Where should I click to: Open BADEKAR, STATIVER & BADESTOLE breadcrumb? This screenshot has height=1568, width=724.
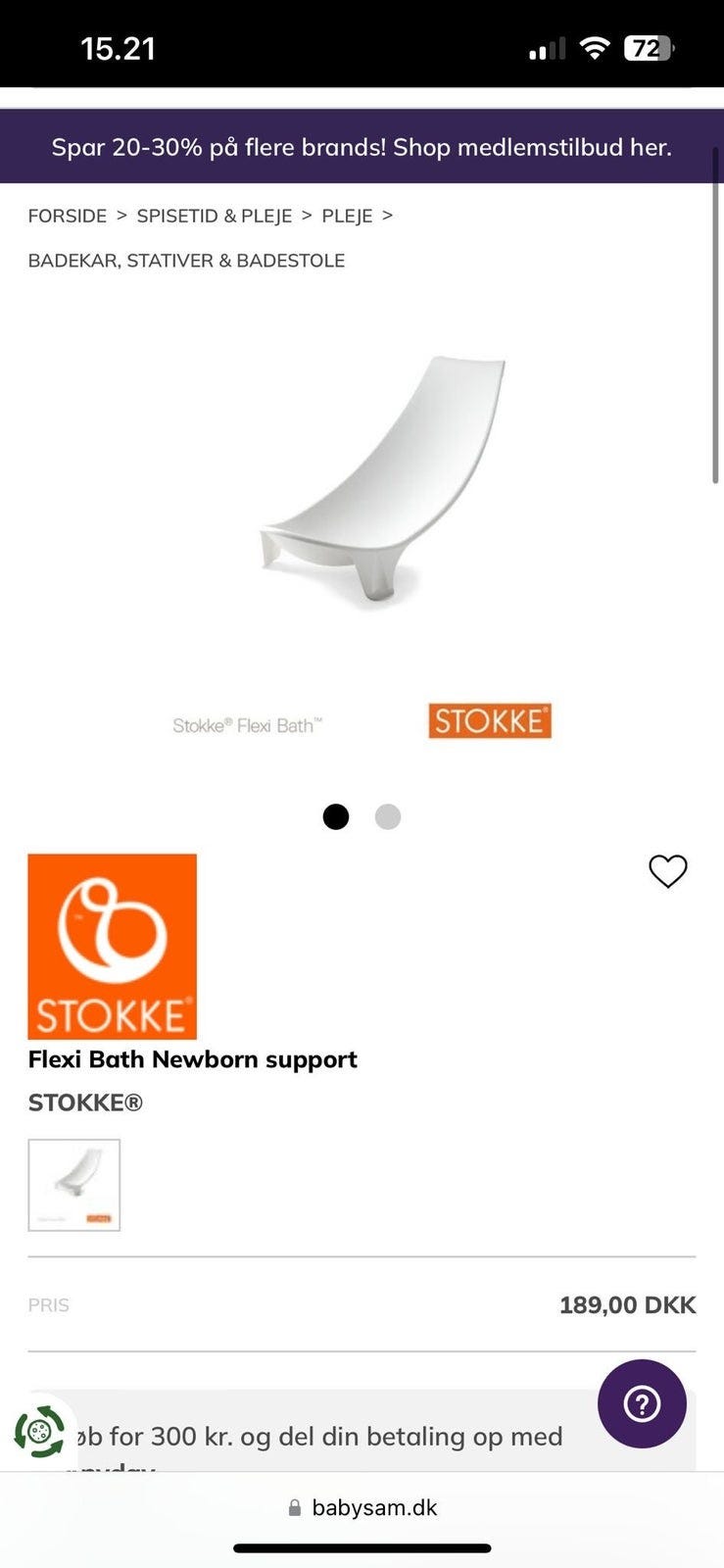pos(186,261)
